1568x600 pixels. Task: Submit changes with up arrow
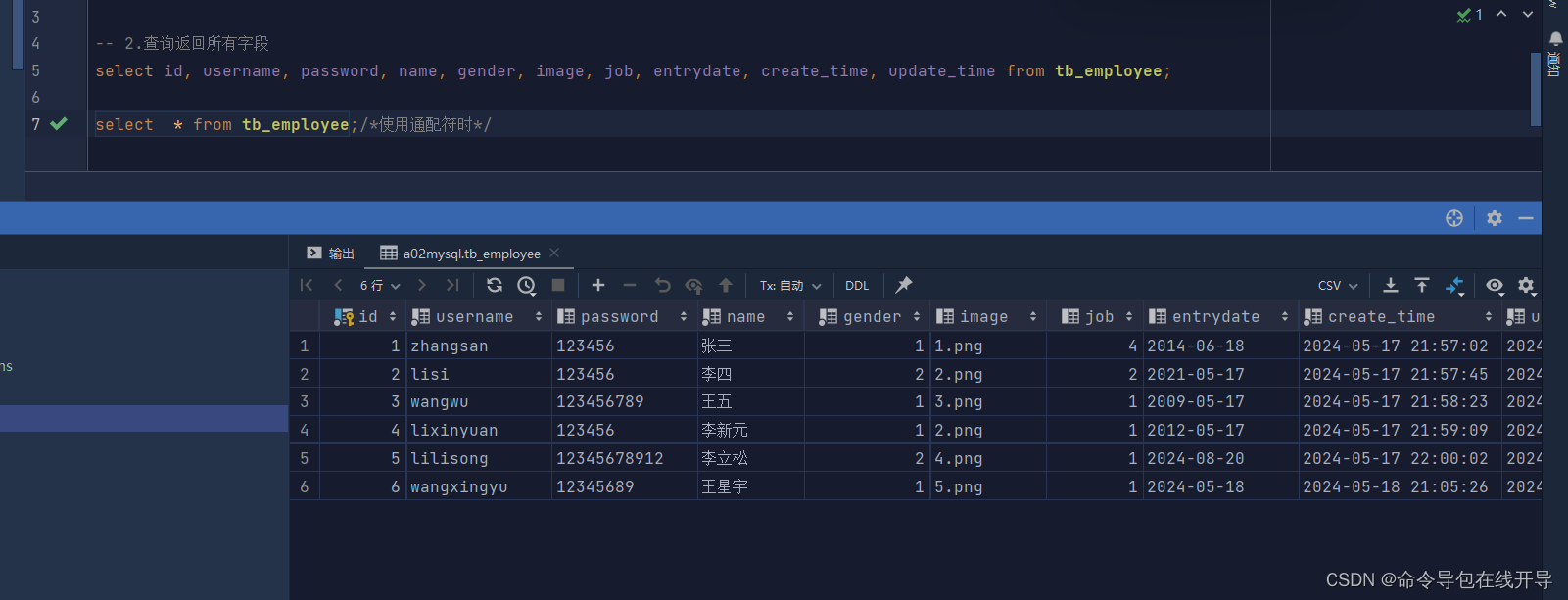(726, 285)
